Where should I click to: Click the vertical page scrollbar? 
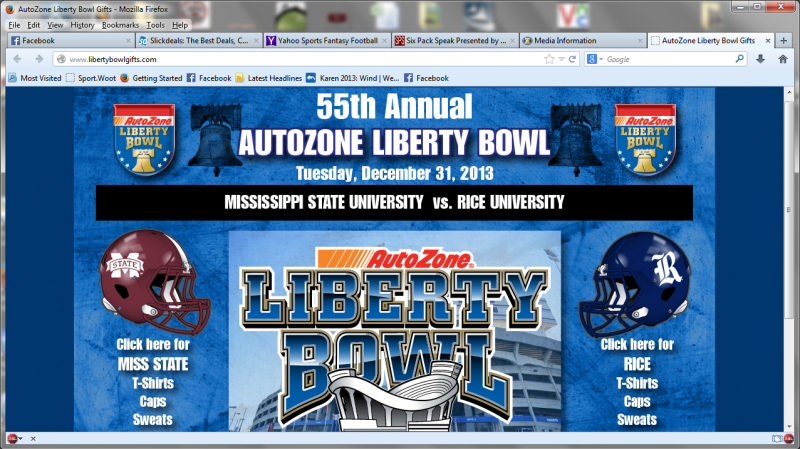[789, 259]
